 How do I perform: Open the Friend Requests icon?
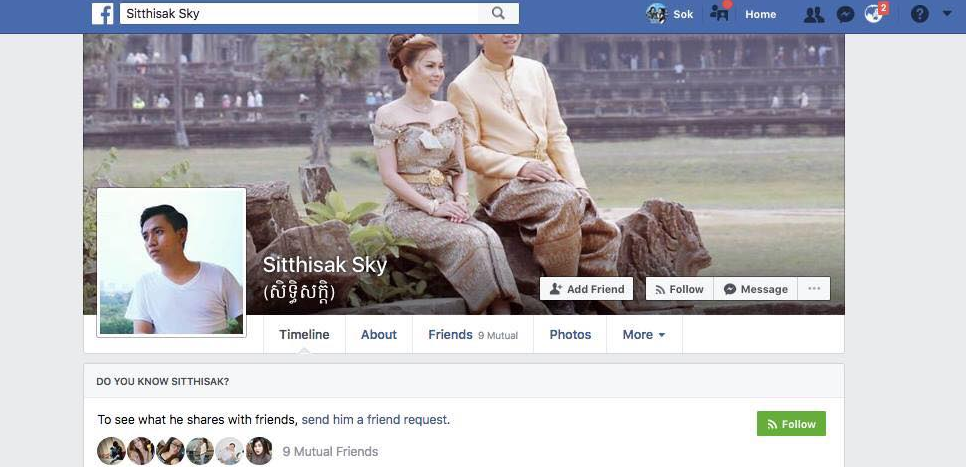814,14
